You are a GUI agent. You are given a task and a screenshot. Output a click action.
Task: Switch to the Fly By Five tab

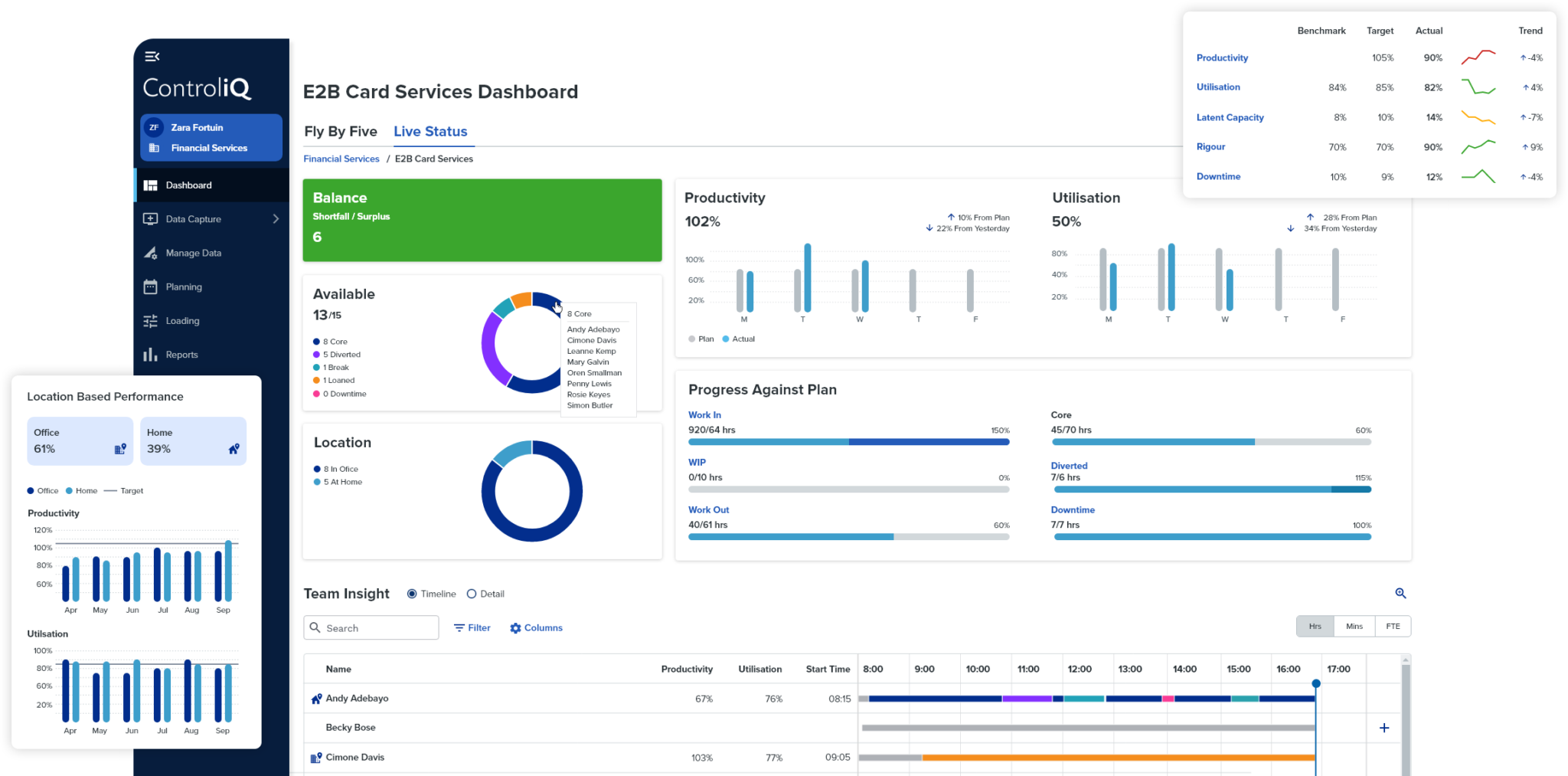pyautogui.click(x=340, y=132)
